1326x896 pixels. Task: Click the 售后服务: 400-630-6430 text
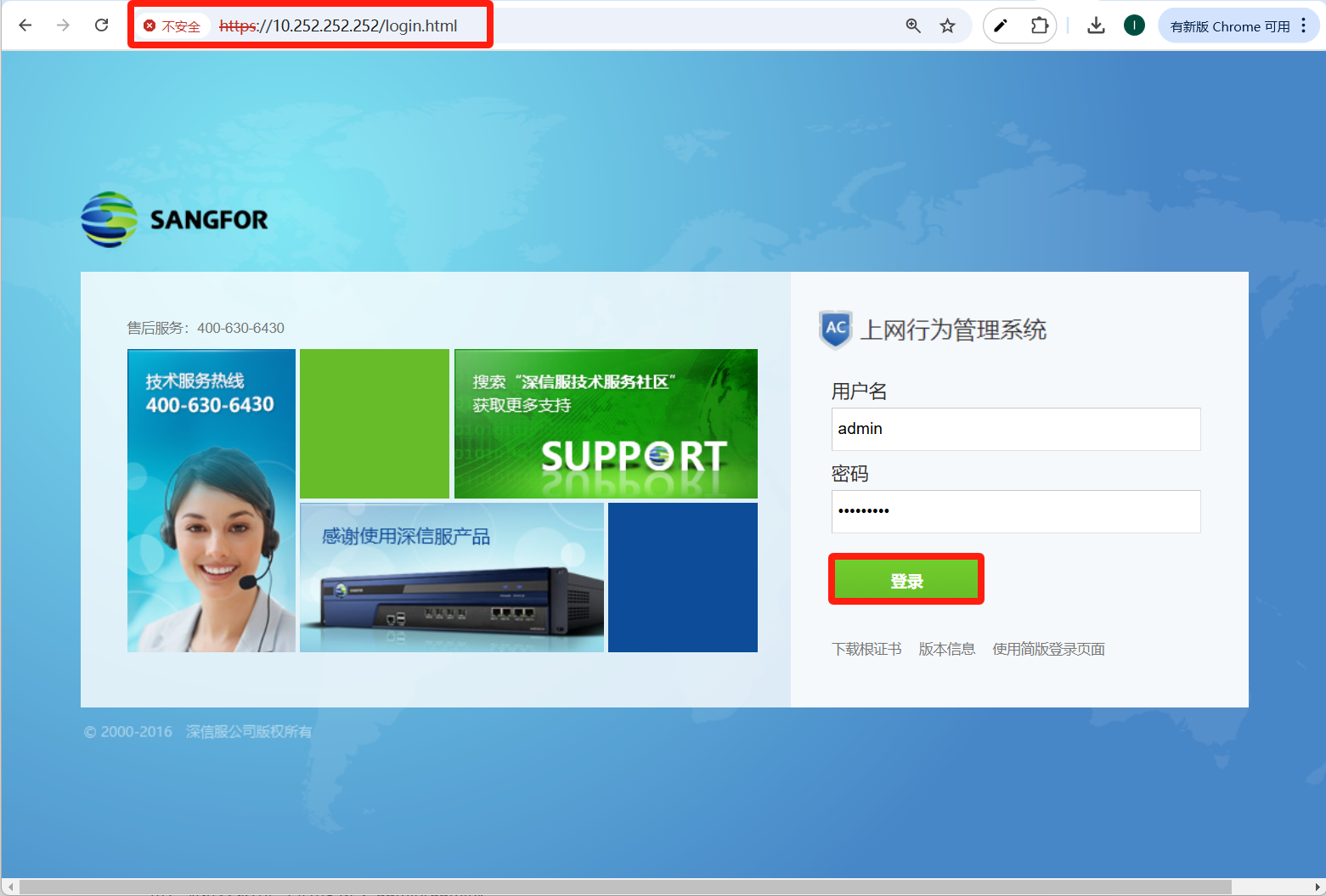[x=206, y=328]
